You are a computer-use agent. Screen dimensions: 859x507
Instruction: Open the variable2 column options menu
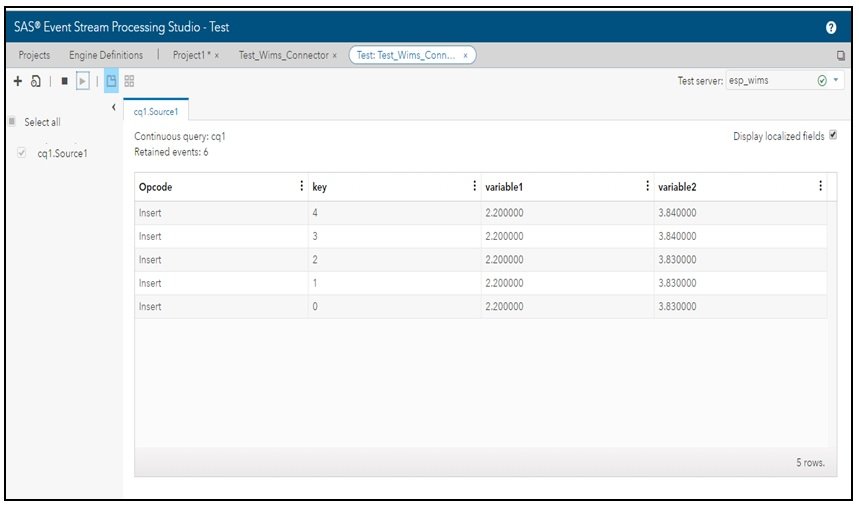click(x=820, y=186)
